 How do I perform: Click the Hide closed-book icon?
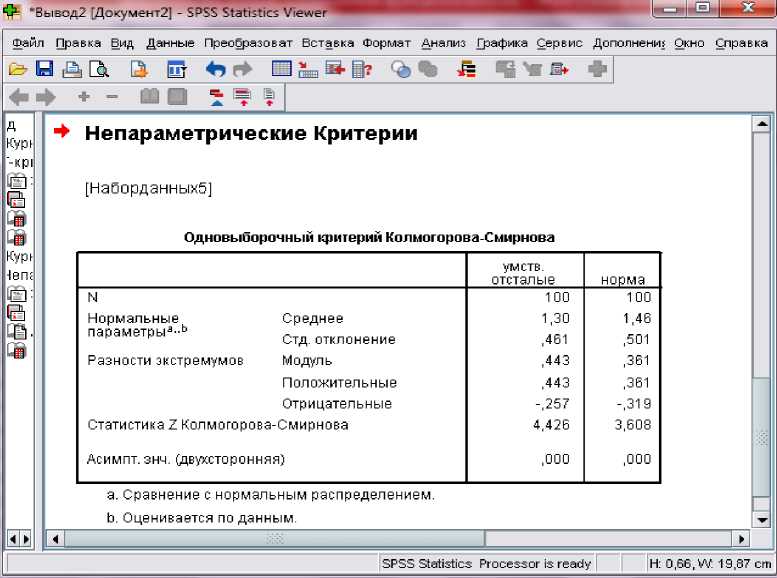[177, 97]
